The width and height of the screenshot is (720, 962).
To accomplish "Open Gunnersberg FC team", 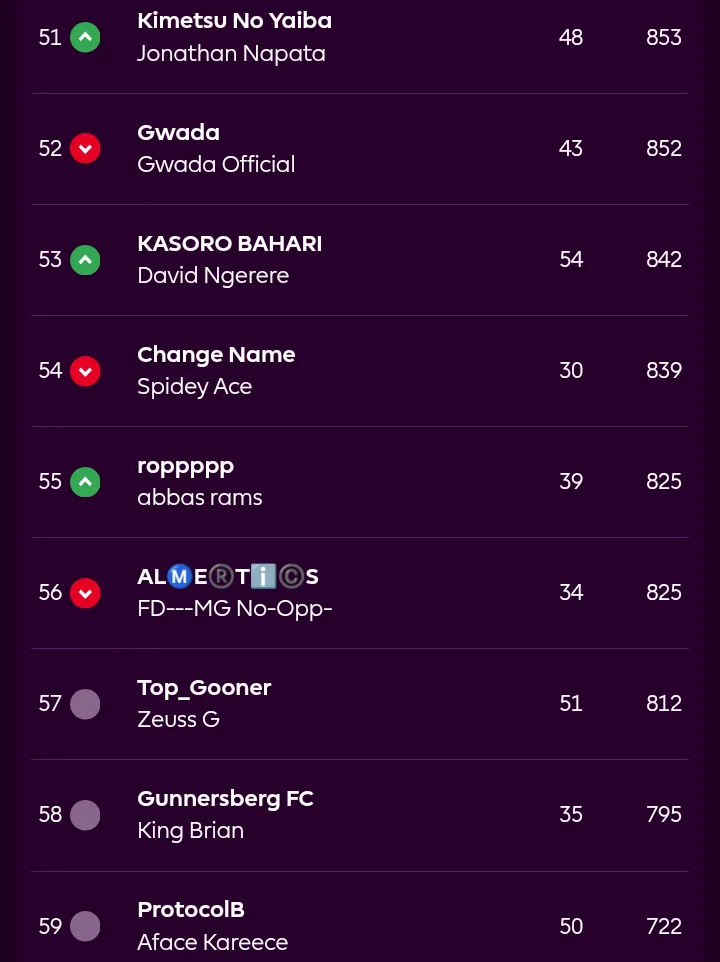I will pos(225,799).
